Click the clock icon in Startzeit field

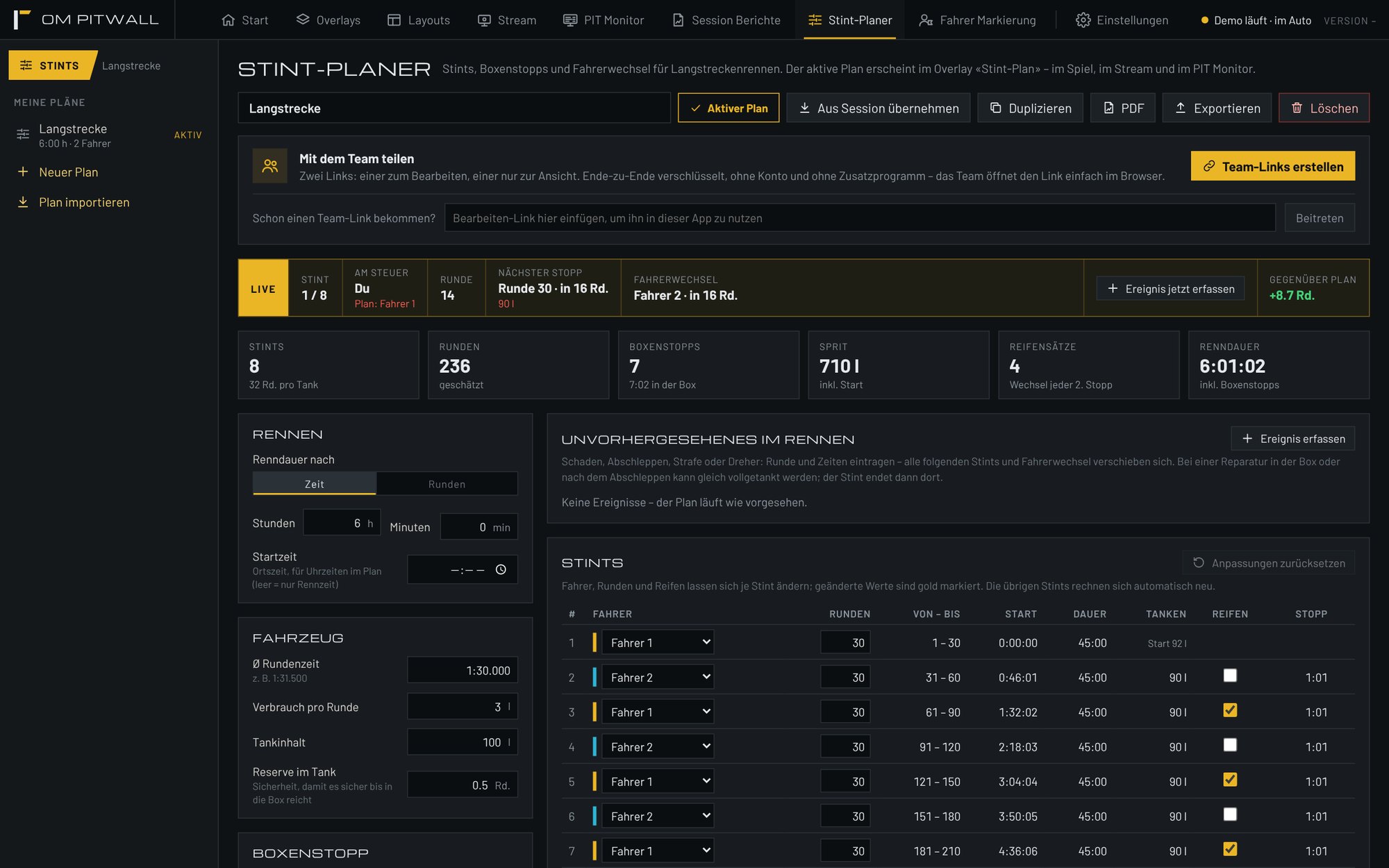click(501, 569)
